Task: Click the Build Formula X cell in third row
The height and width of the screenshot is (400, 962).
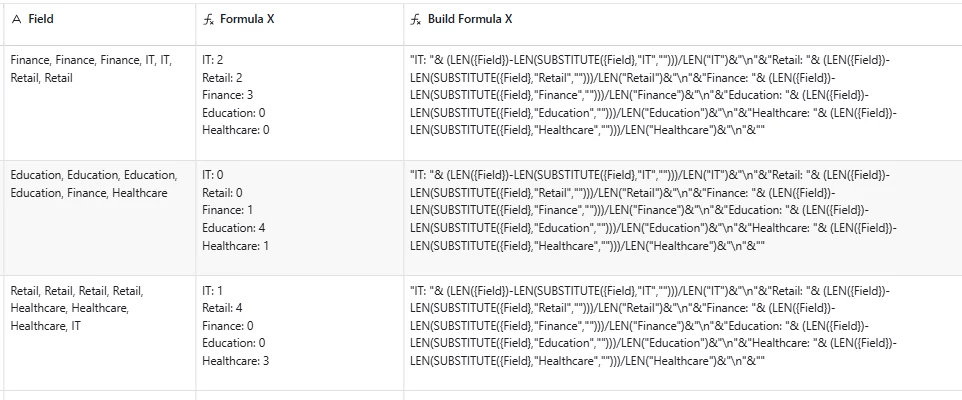Action: [x=682, y=333]
